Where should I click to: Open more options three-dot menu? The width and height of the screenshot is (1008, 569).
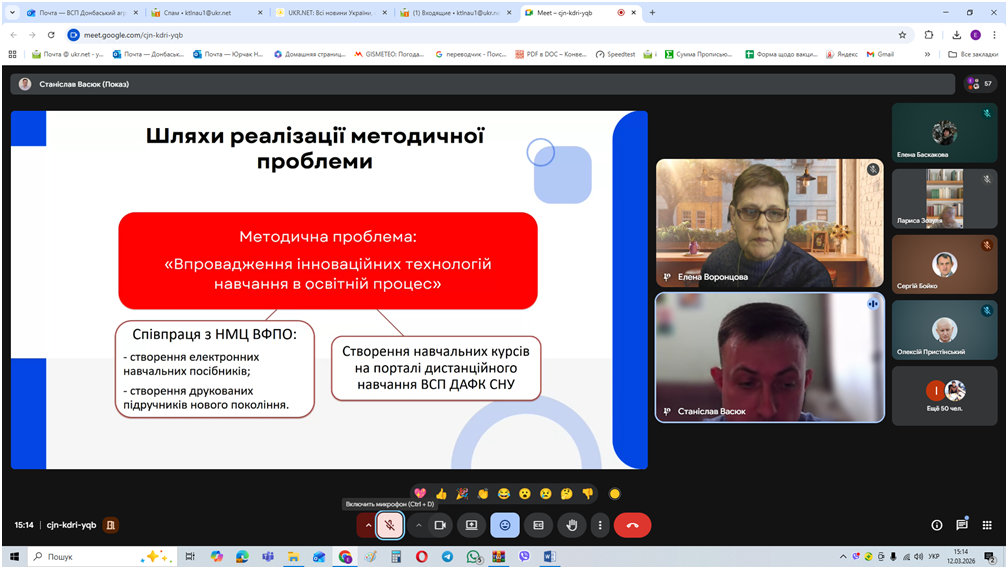pos(600,525)
